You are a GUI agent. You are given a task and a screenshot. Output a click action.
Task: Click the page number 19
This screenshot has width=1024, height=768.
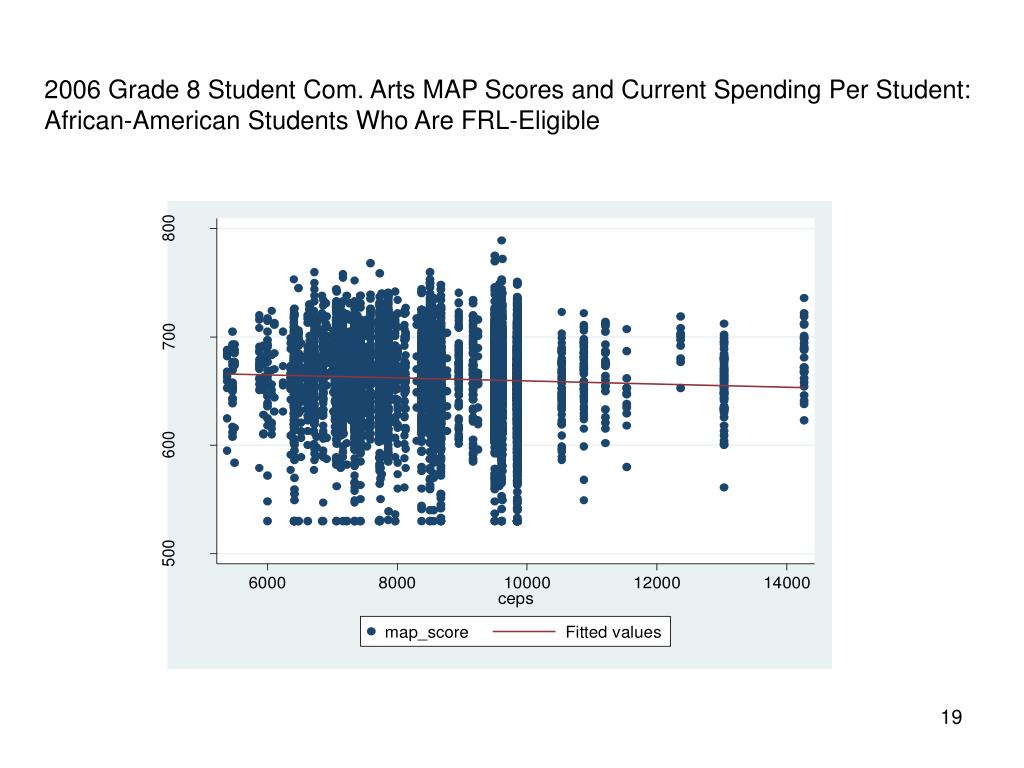point(952,717)
